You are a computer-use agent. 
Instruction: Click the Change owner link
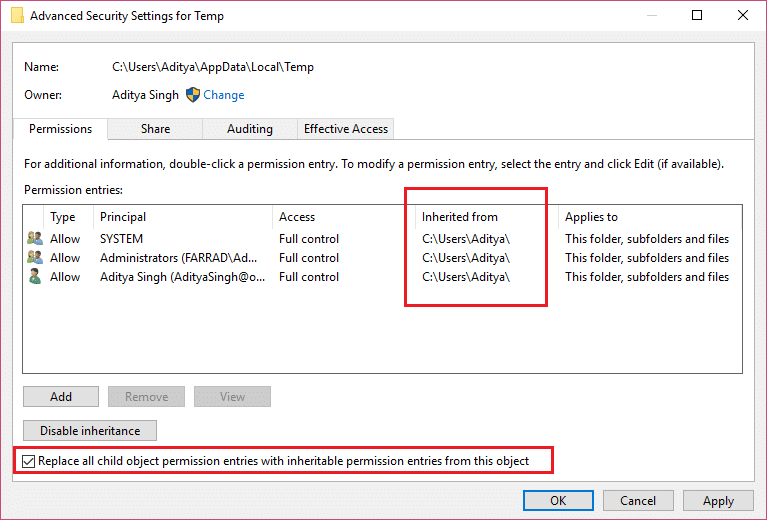pos(224,95)
